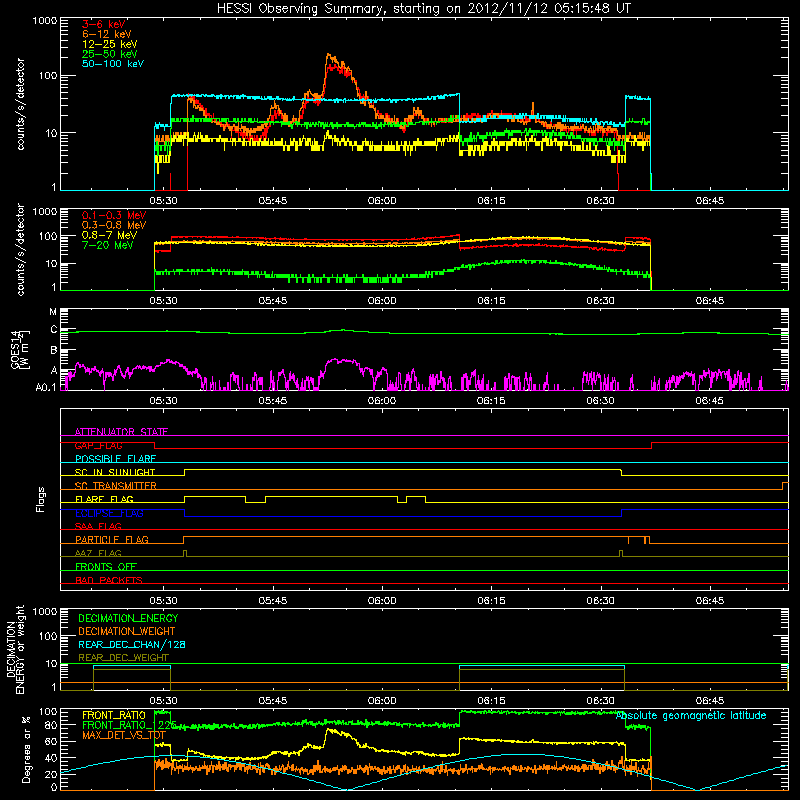Screen dimensions: 800x800
Task: Click the SC_TRANSMITTER flag label
Action: coord(115,486)
